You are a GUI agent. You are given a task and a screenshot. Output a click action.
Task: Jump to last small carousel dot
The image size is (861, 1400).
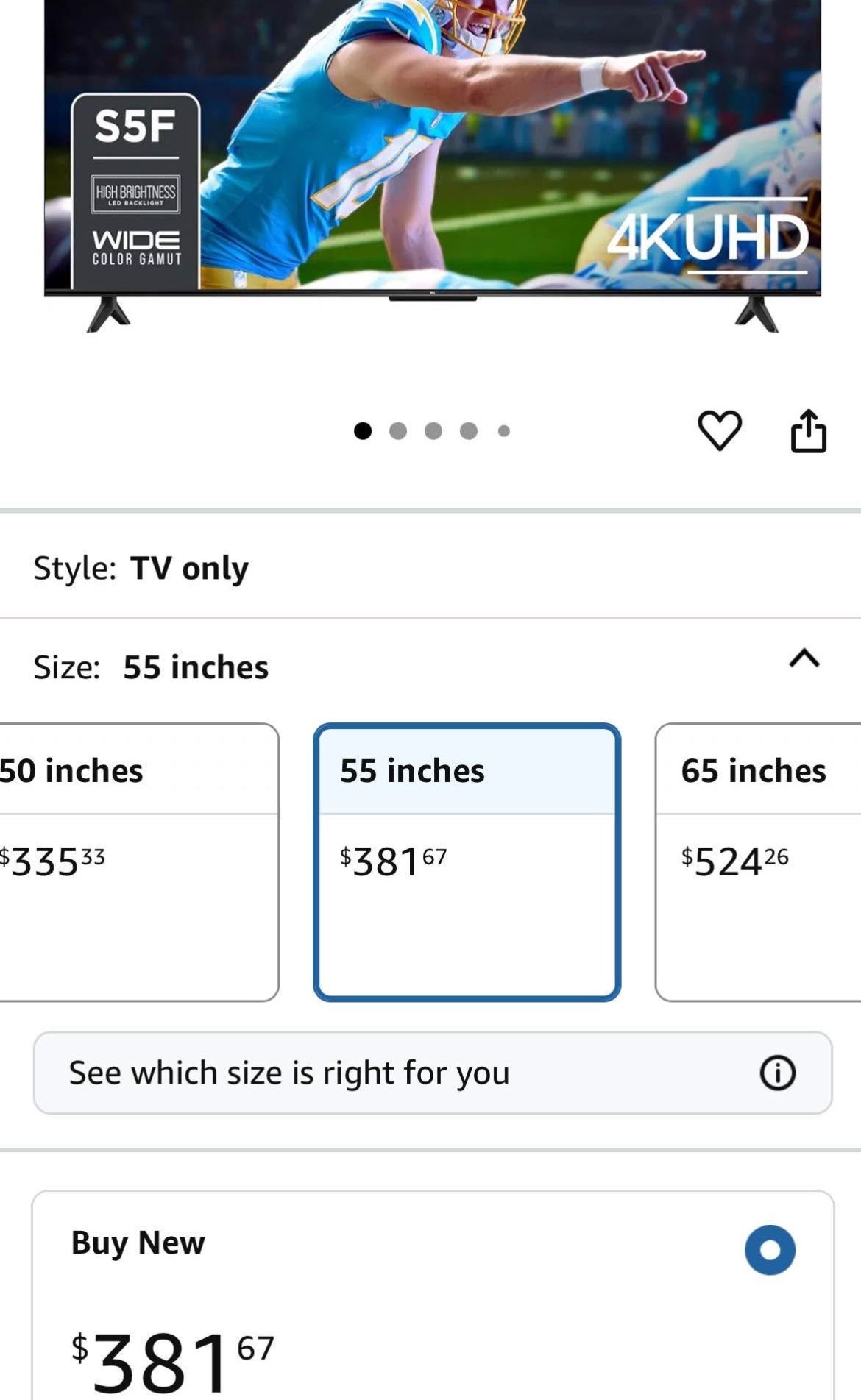point(504,431)
